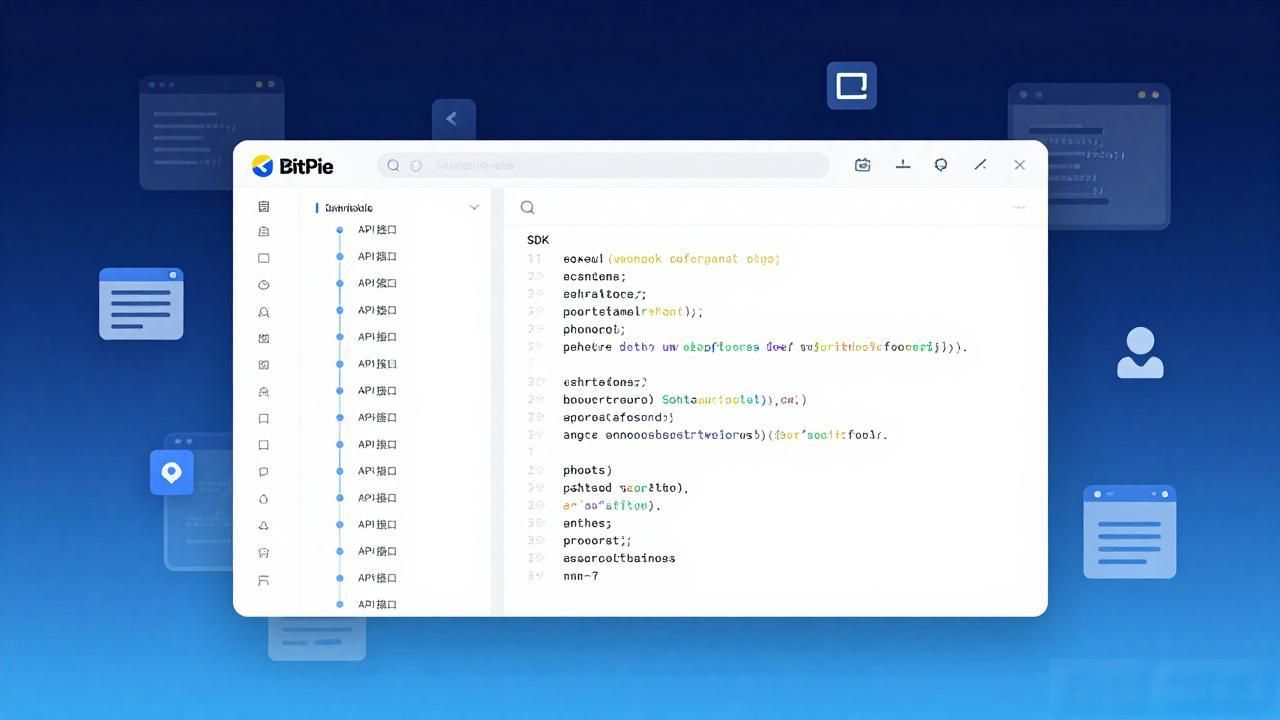
Task: Click the back arrow tile above the window
Action: click(x=453, y=119)
